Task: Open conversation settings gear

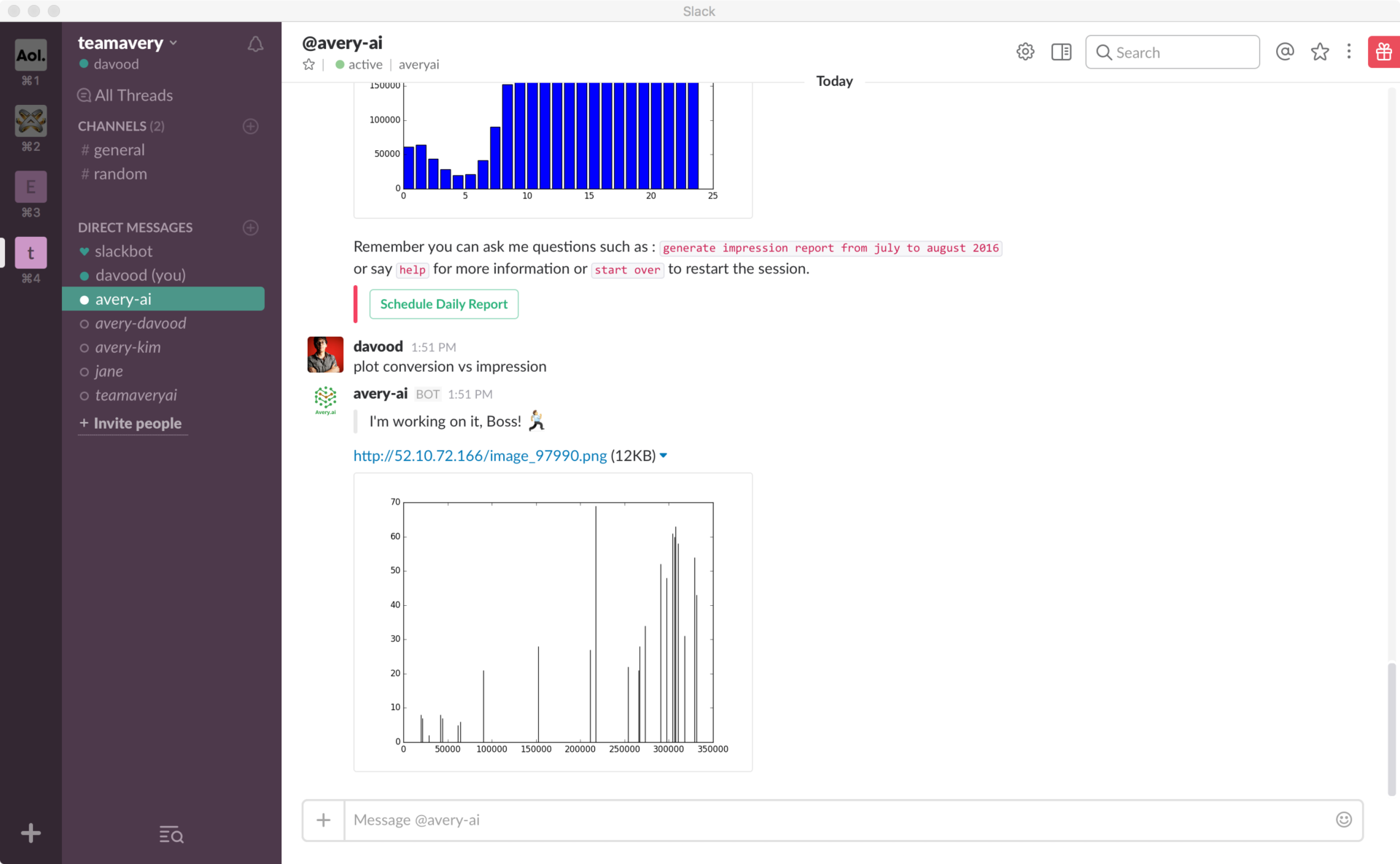Action: [1025, 52]
